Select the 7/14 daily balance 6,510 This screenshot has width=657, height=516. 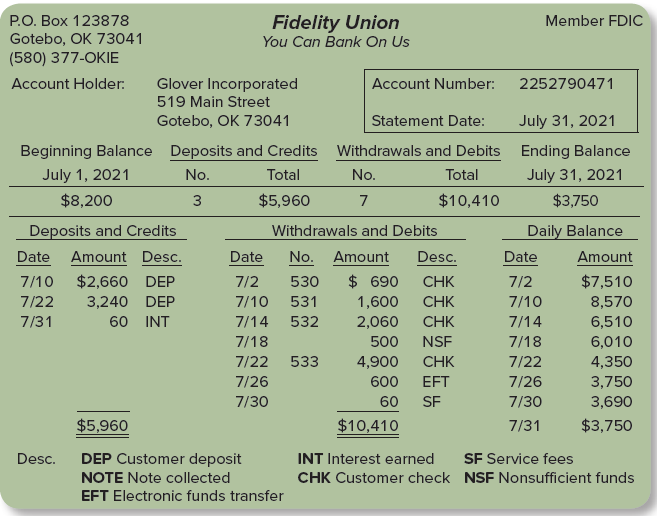point(611,322)
